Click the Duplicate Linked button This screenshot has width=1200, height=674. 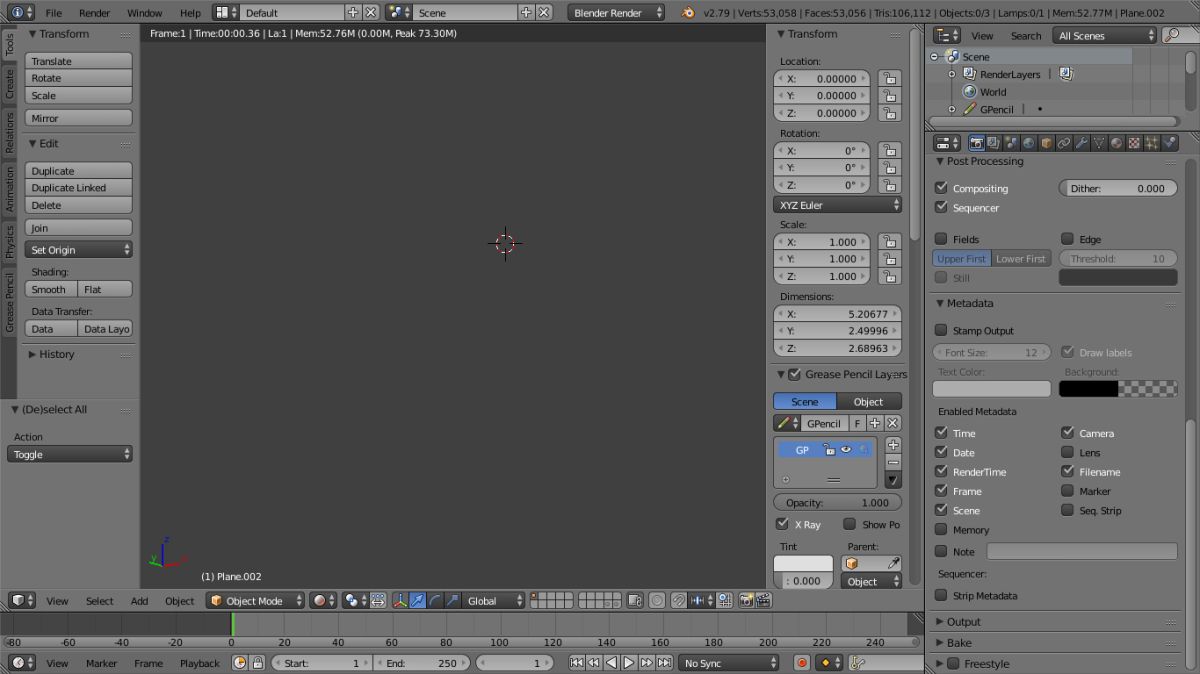79,188
